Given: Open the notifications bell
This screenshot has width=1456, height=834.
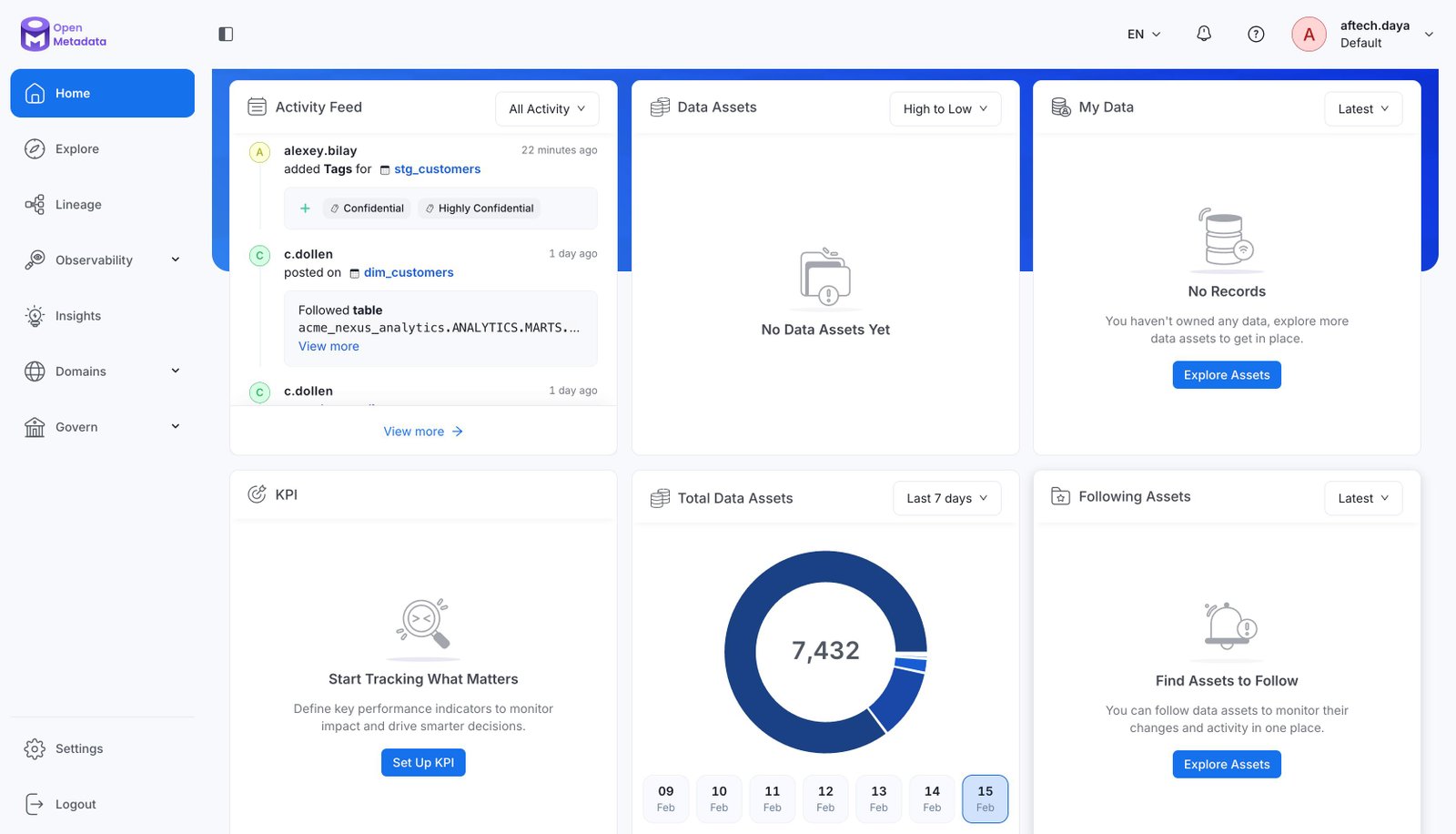Looking at the screenshot, I should point(1203,35).
